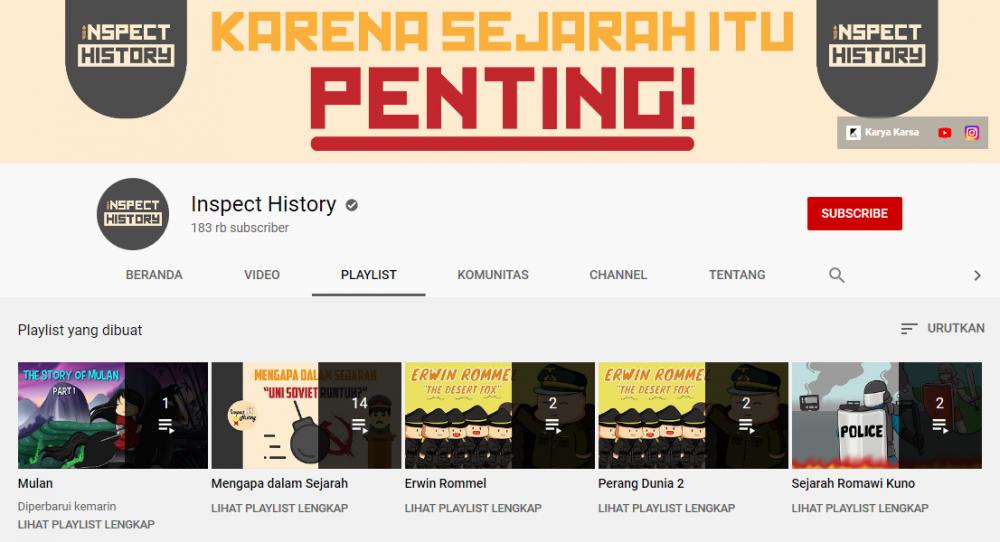
Task: Click the playlist icon on Mulan thumbnail
Action: coord(166,425)
